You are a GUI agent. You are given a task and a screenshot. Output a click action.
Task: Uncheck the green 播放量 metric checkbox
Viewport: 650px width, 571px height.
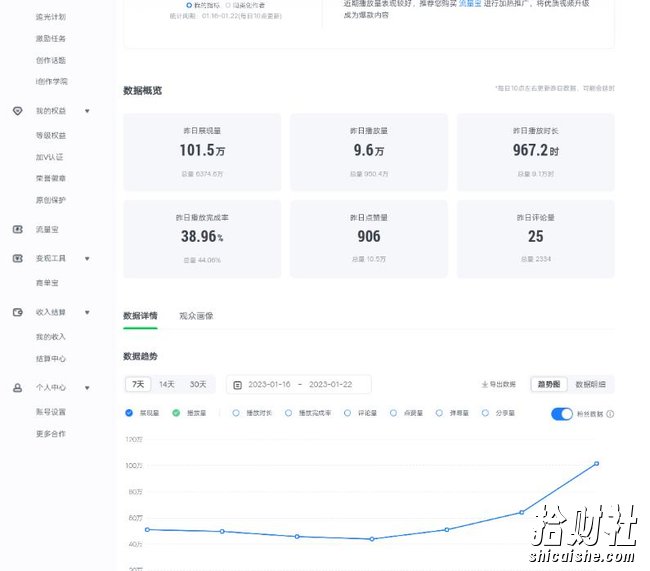[x=176, y=413]
